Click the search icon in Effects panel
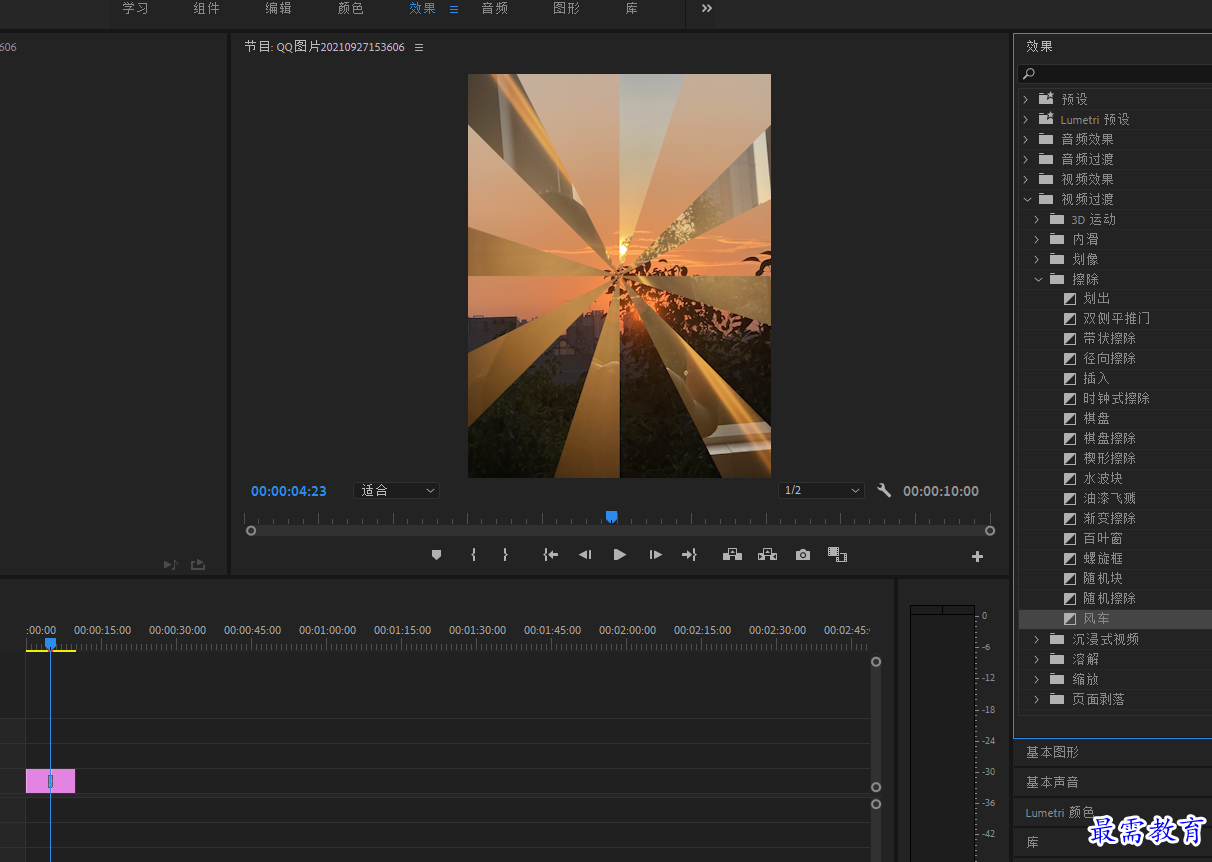 tap(1029, 74)
